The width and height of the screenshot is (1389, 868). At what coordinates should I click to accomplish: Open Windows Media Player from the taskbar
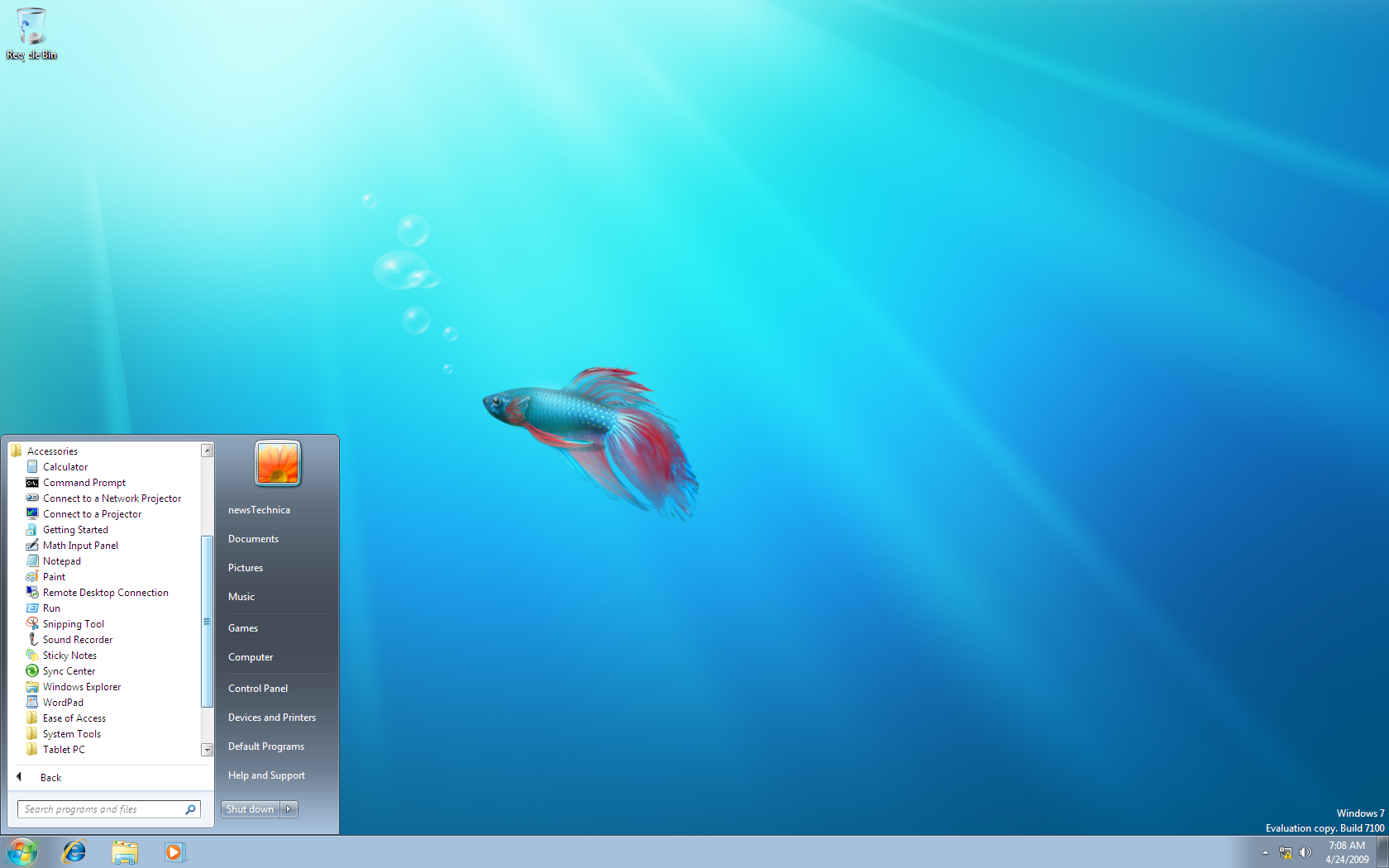click(x=175, y=852)
